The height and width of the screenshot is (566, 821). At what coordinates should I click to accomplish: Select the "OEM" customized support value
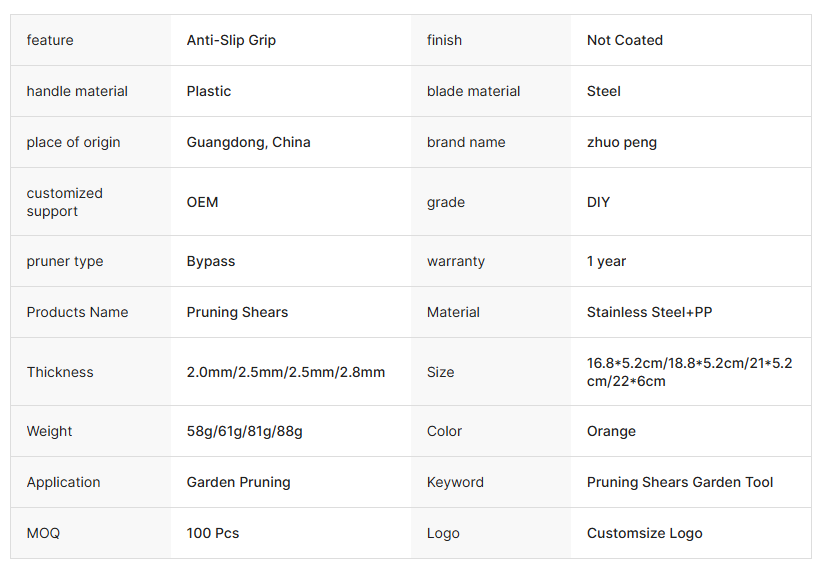coord(202,202)
